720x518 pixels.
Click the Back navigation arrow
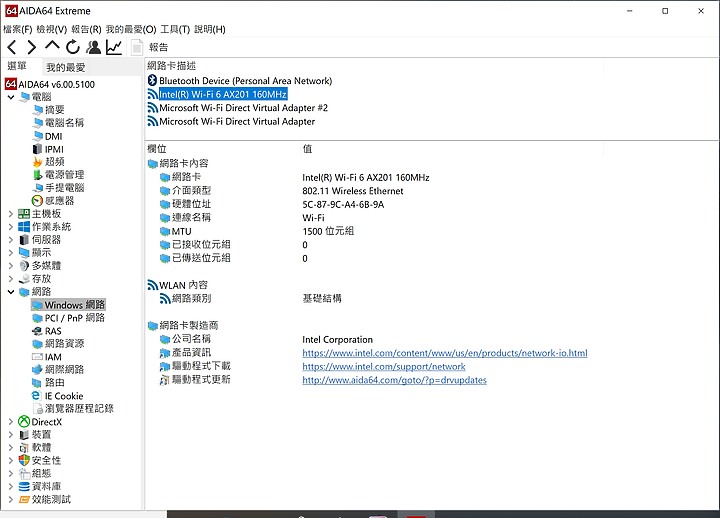(12, 47)
